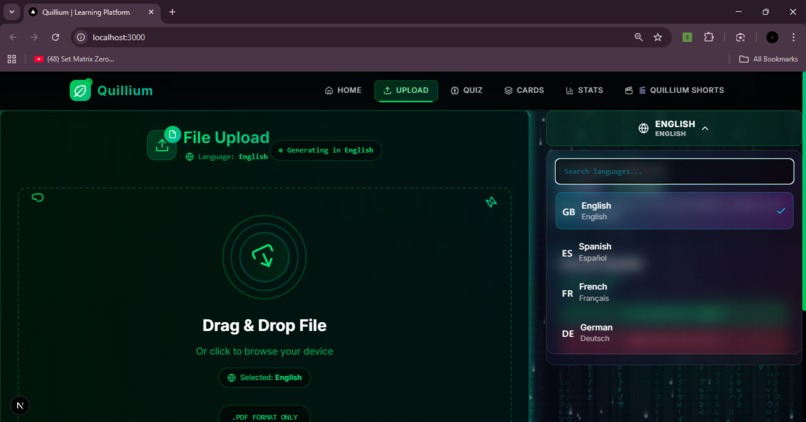Screen dimensions: 806x422
Task: Click the chevron arrow on the language selector
Action: 705,129
